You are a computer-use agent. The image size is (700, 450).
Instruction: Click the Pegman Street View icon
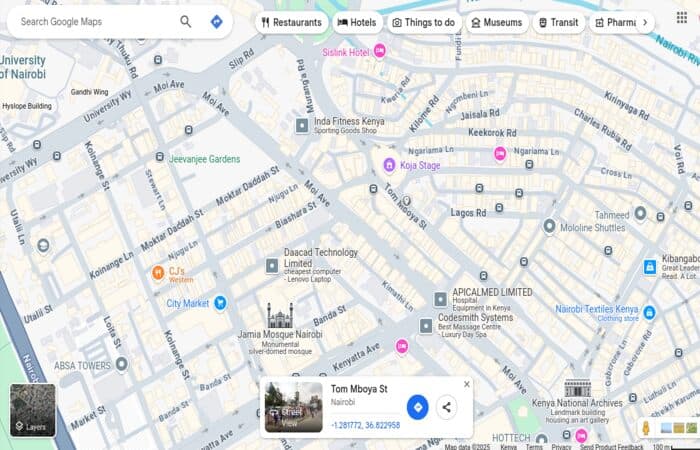(646, 428)
